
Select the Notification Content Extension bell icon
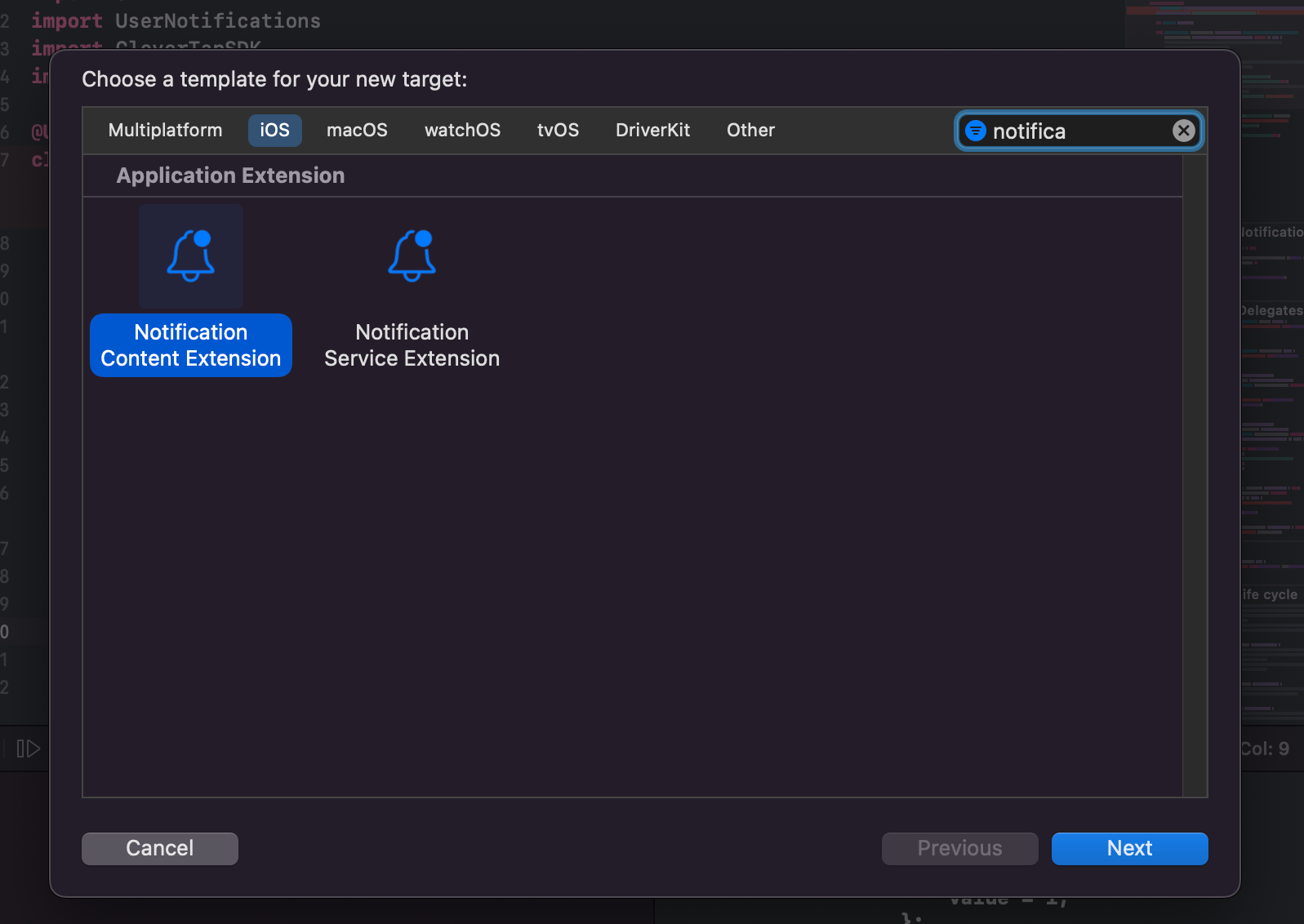191,255
